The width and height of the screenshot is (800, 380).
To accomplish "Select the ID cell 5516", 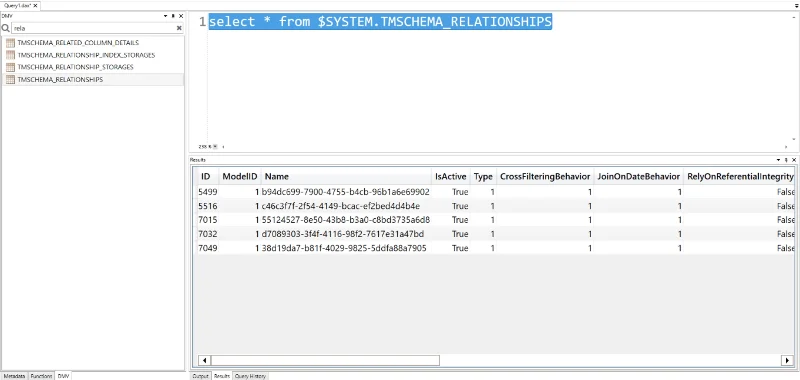I will tap(208, 206).
